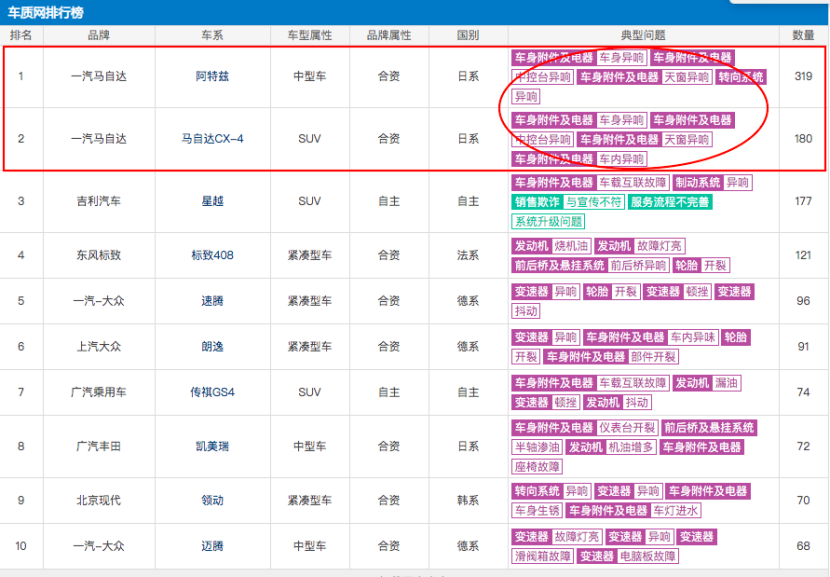Click the green 销售欺诈 tag
830x577 pixels.
click(x=535, y=202)
